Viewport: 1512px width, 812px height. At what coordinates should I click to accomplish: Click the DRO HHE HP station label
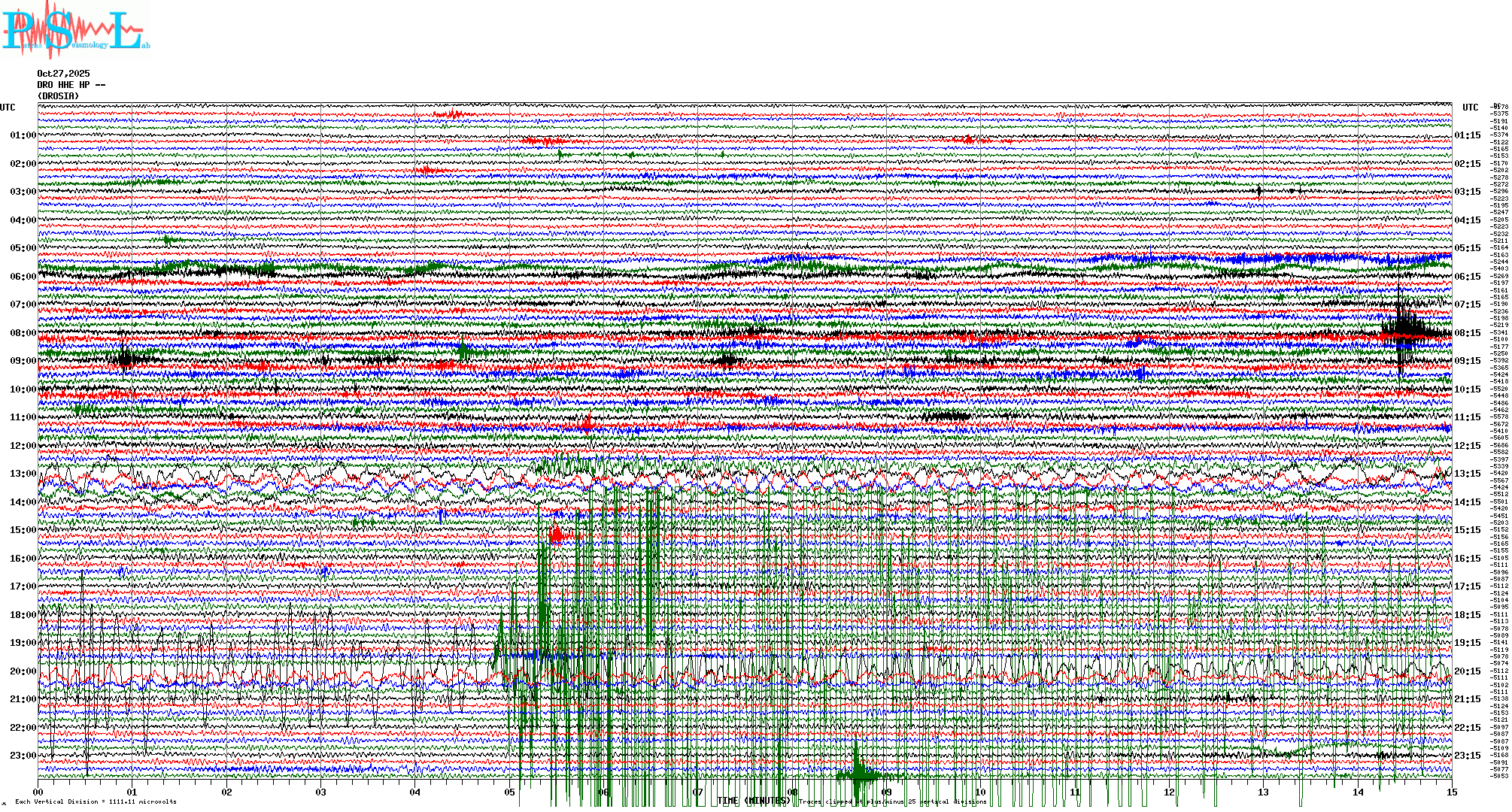[x=71, y=85]
